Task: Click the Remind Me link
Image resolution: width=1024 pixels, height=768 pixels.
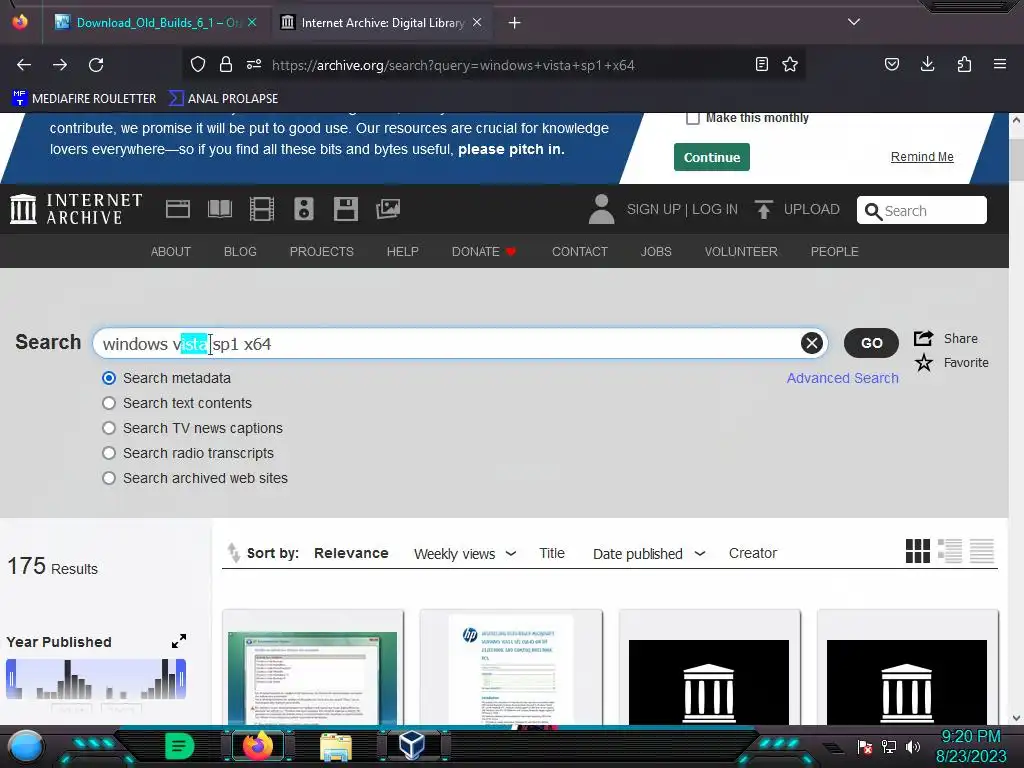Action: [x=922, y=157]
